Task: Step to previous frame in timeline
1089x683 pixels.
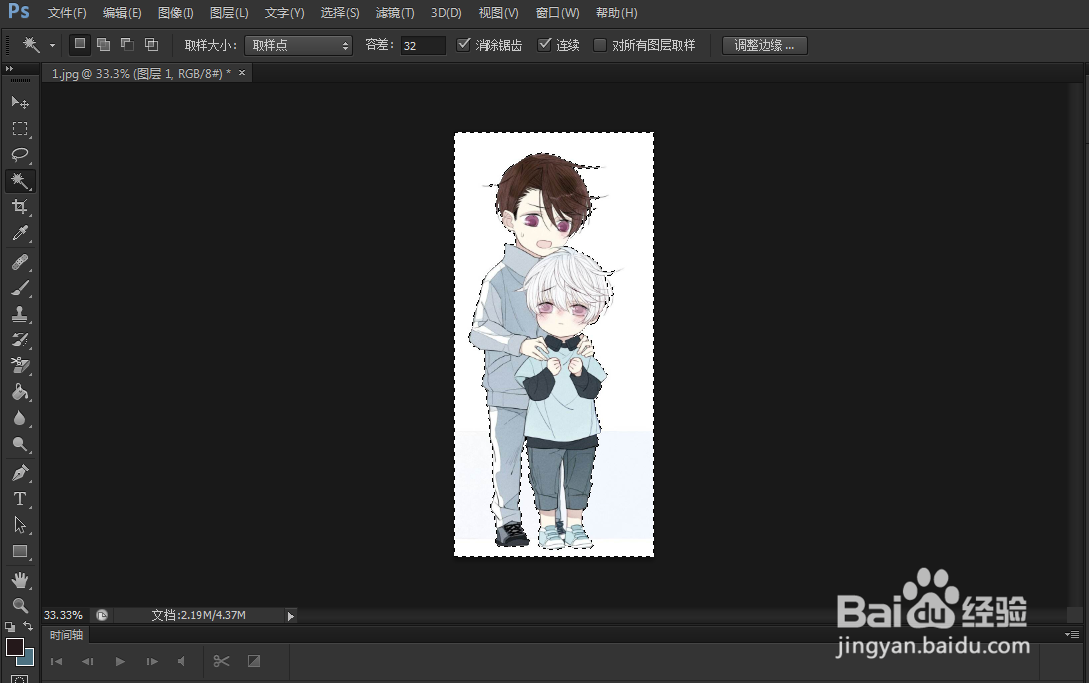Action: [88, 661]
